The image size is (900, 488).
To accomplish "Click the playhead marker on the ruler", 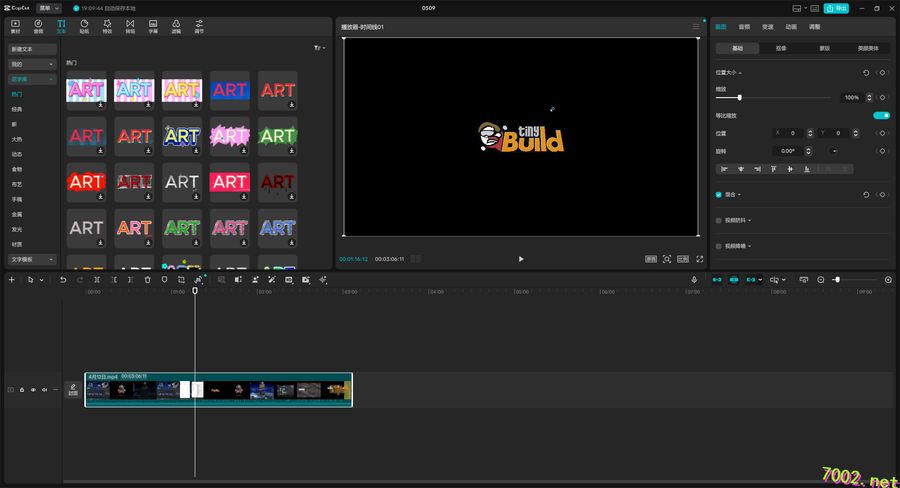I will tap(195, 291).
